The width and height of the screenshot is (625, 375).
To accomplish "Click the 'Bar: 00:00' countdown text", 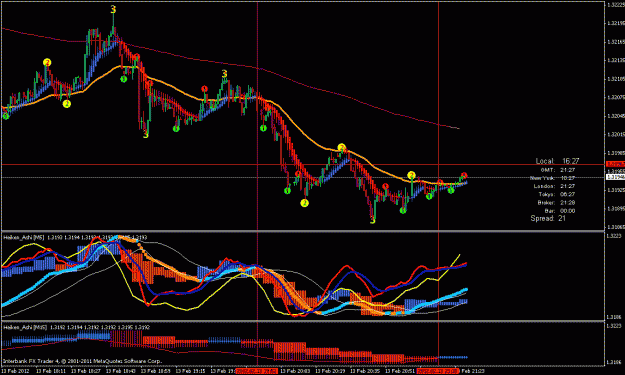I will (560, 210).
